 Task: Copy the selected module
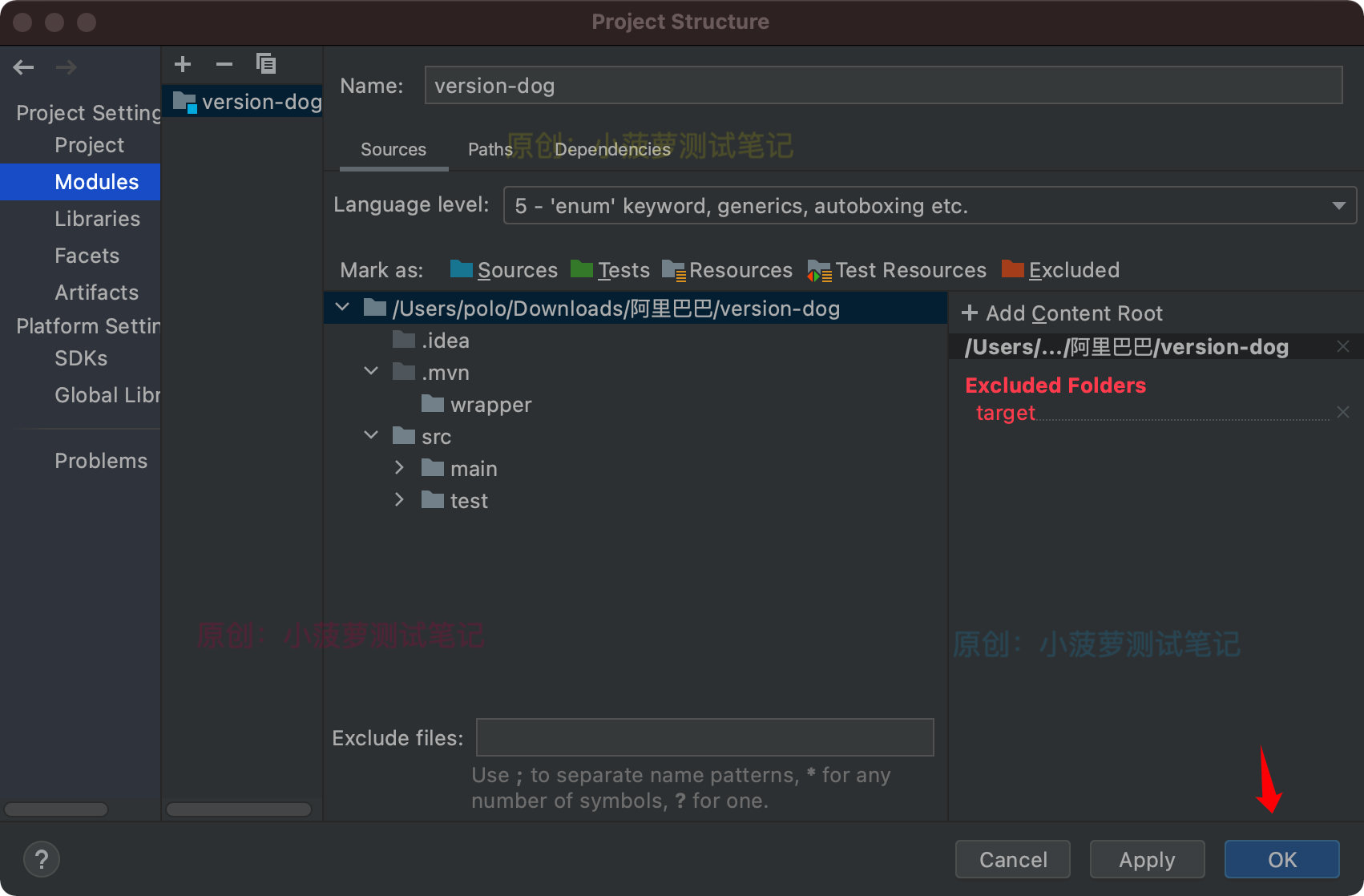[x=266, y=64]
